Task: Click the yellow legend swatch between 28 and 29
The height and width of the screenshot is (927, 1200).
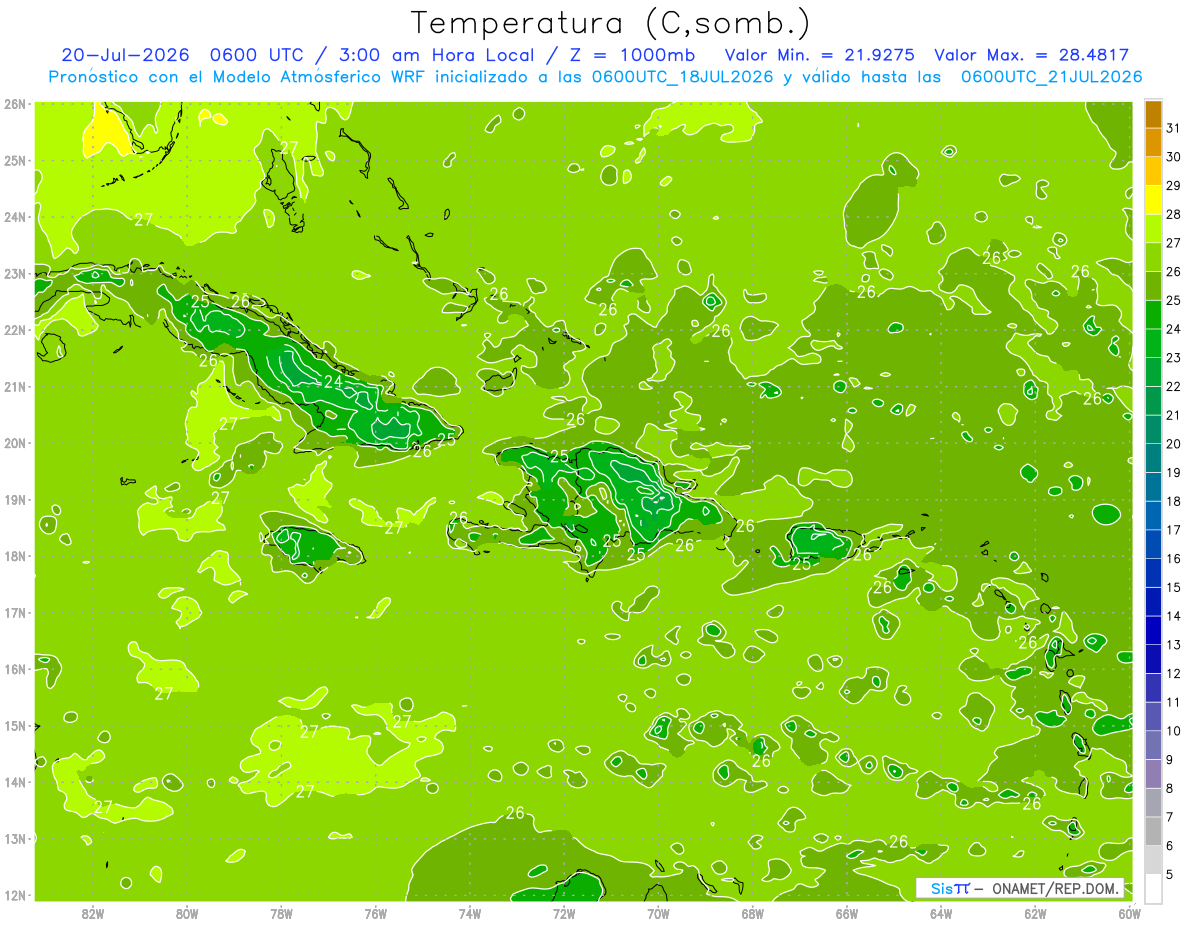Action: (x=1153, y=200)
